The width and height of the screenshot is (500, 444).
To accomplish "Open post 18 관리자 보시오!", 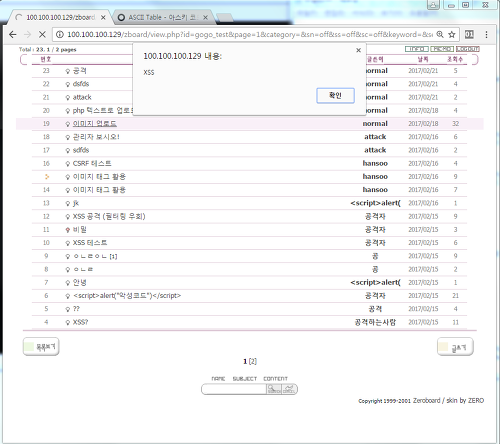I will click(96, 137).
